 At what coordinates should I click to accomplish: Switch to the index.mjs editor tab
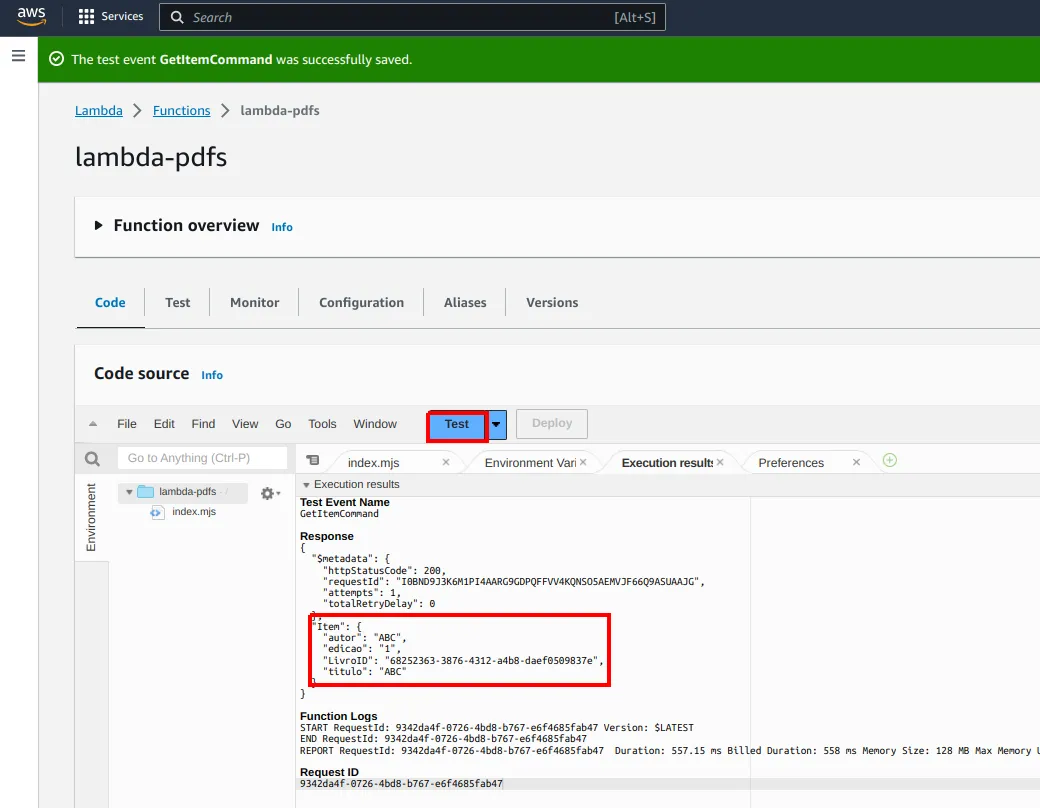(373, 463)
